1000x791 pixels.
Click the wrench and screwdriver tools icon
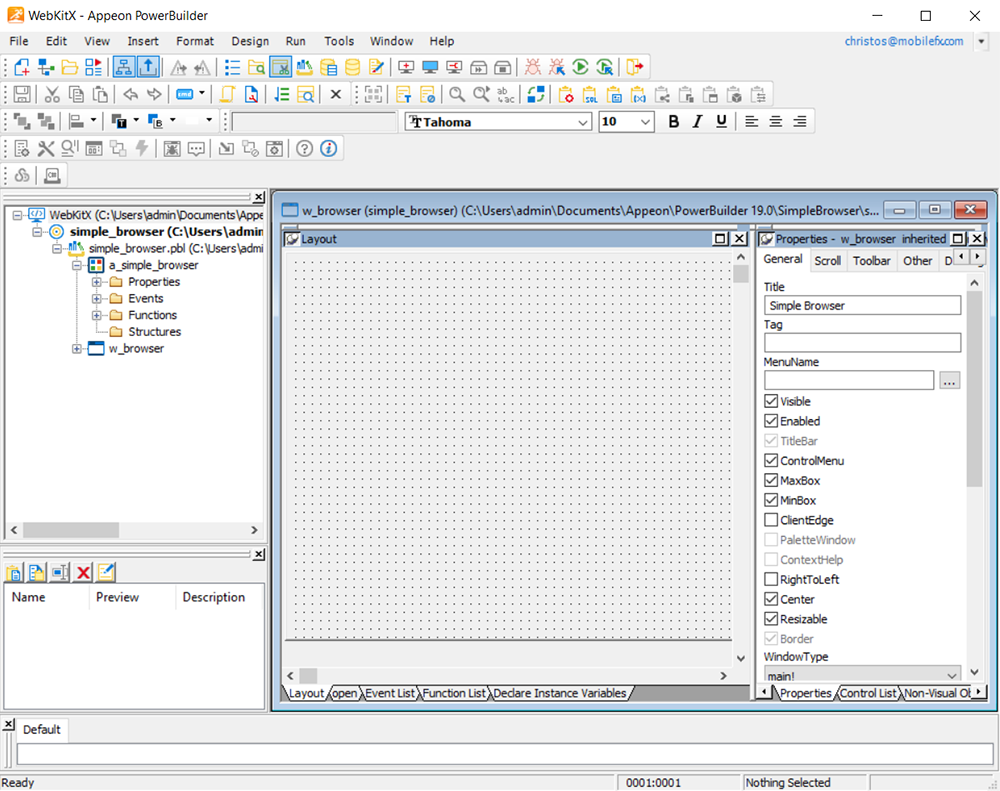pyautogui.click(x=45, y=149)
